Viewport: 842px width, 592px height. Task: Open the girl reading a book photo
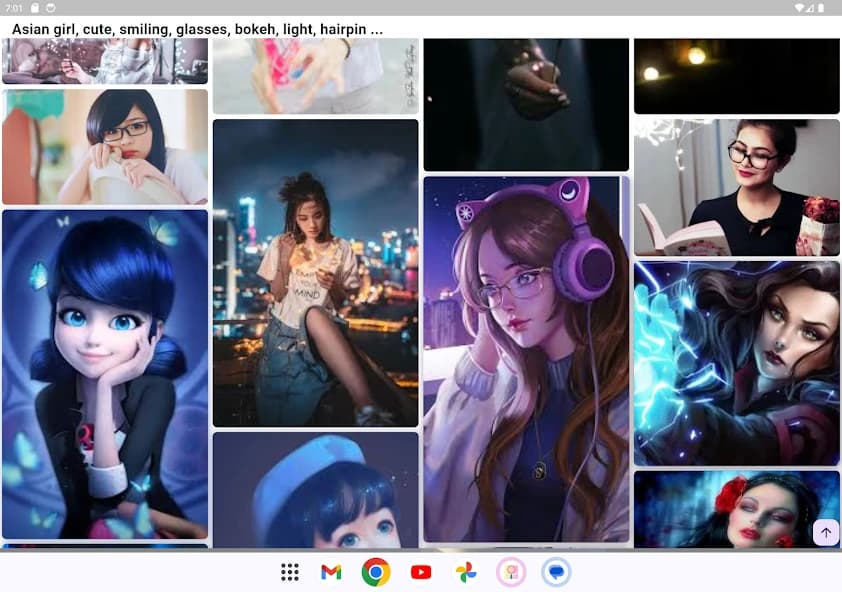coord(736,187)
